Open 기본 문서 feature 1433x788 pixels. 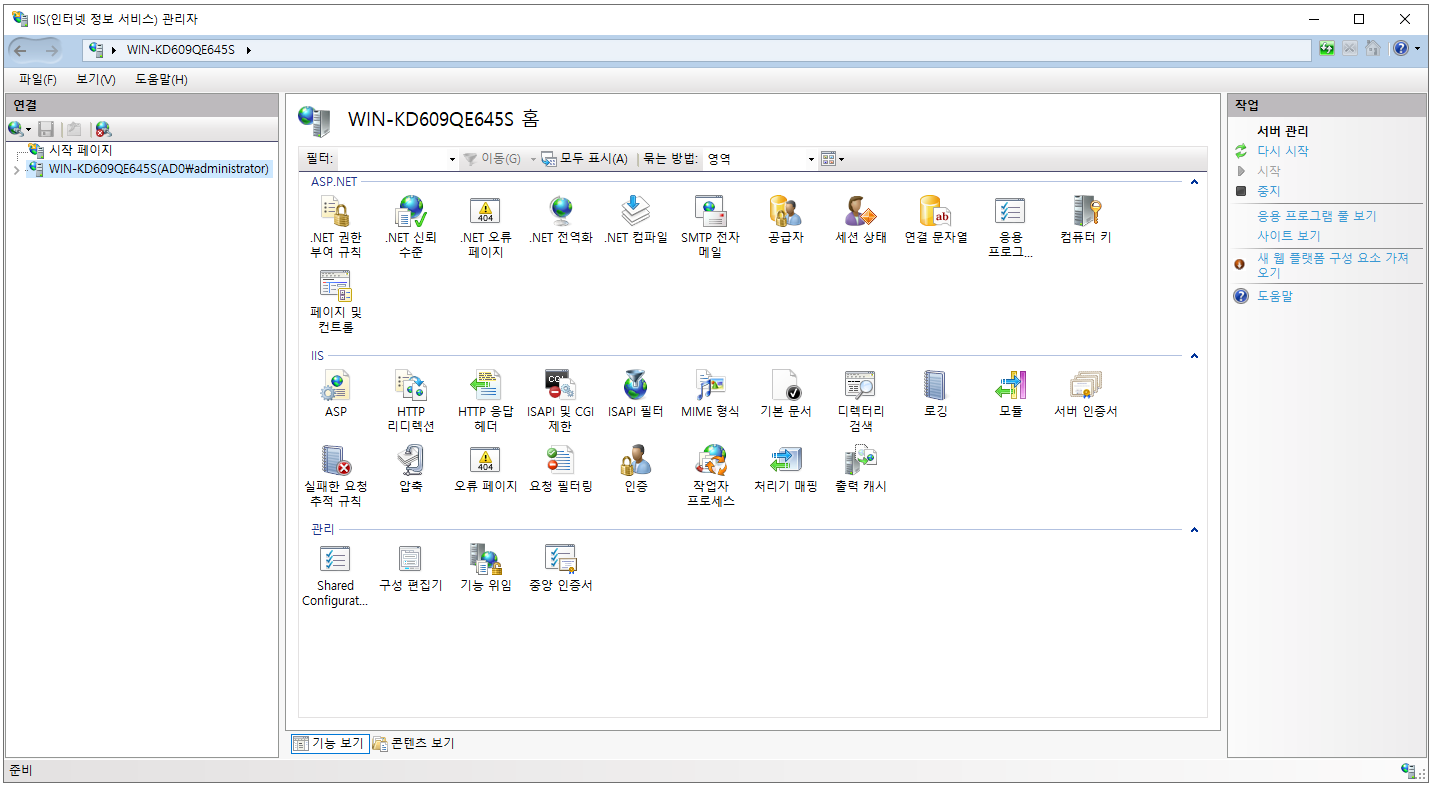[x=786, y=394]
